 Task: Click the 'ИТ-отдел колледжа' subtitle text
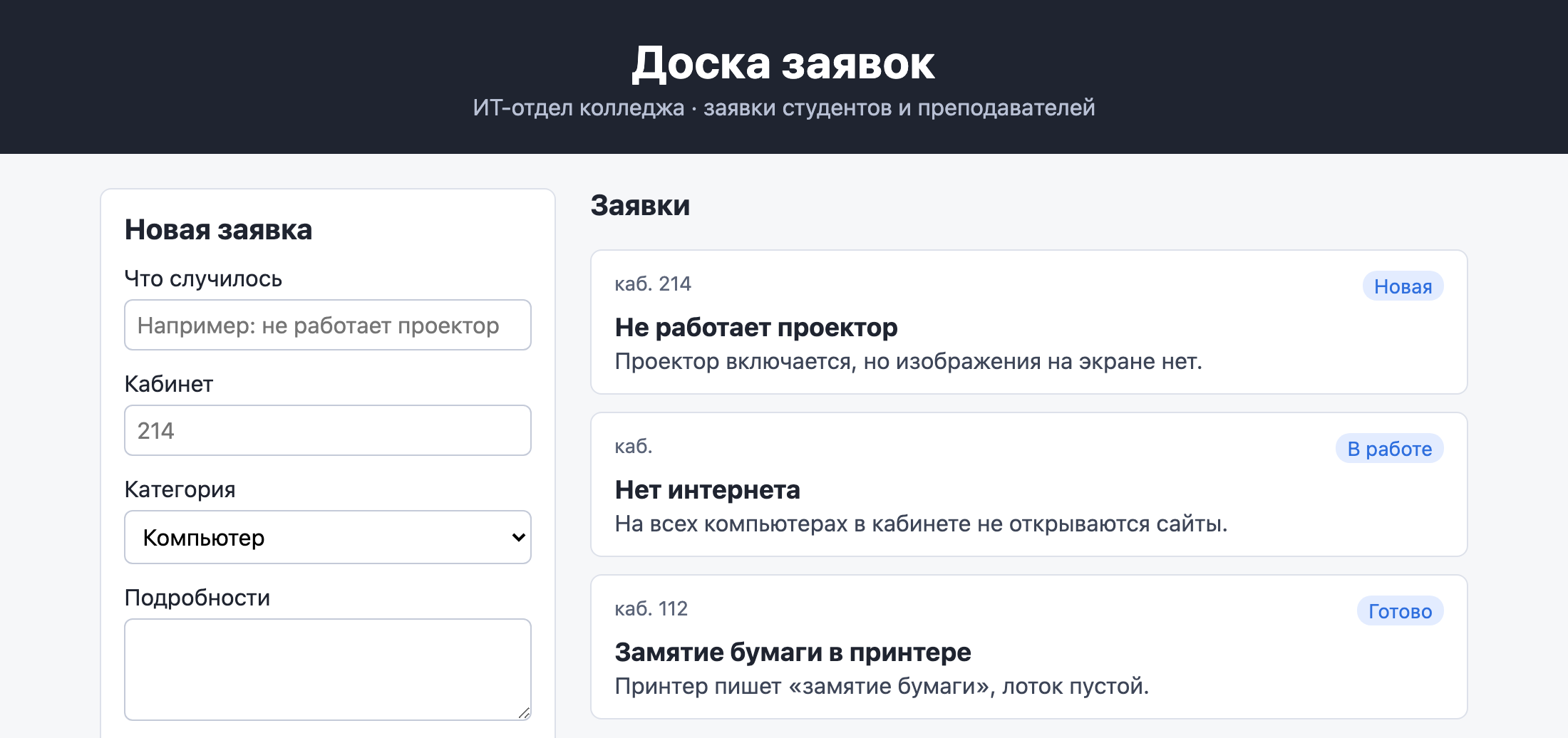point(579,108)
